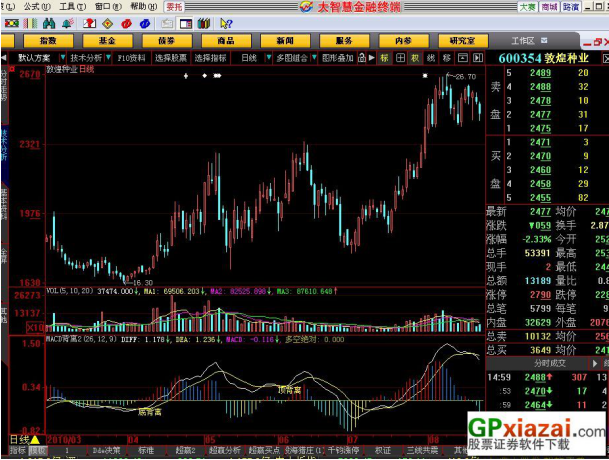Click the 分时成交 panel header
Viewport: 609px width, 460px height.
pyautogui.click(x=546, y=363)
